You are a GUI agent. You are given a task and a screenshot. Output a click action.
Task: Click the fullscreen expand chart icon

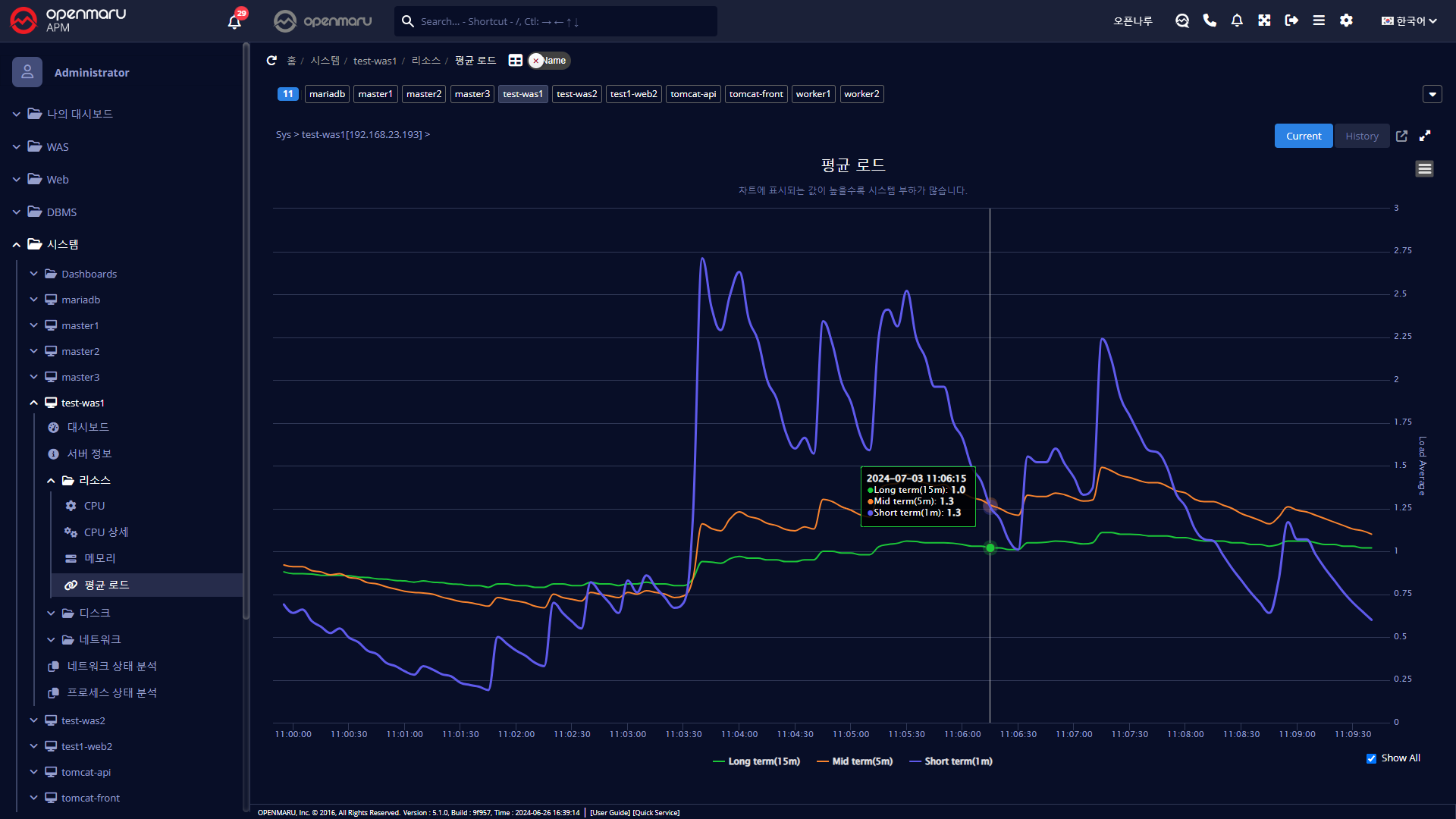pos(1425,136)
